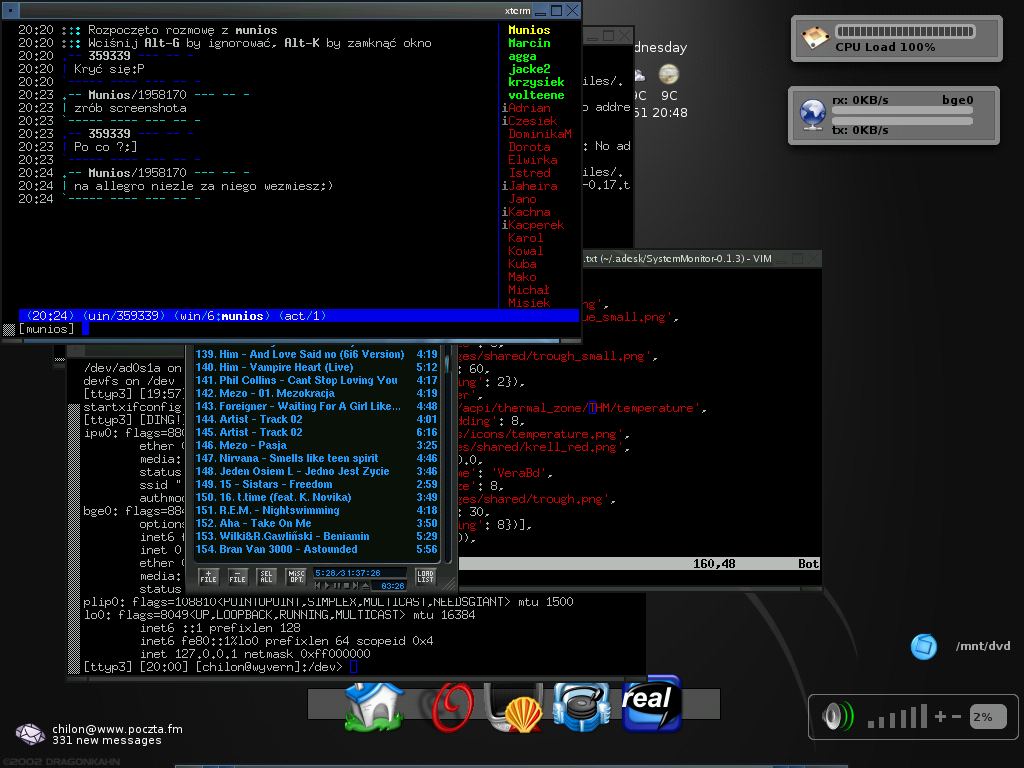Image resolution: width=1024 pixels, height=768 pixels.
Task: Click the network globe icon in bge0 widget
Action: coord(811,115)
